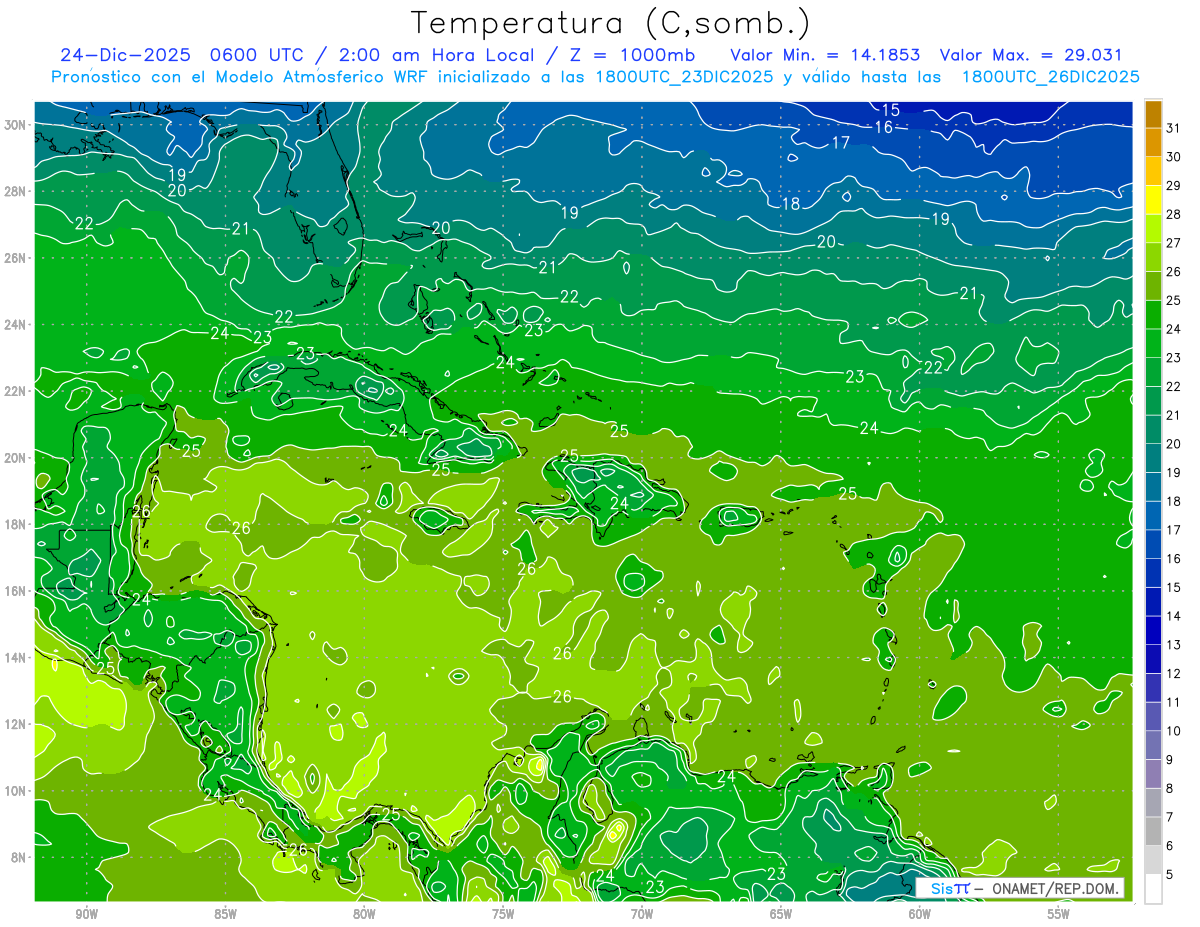The width and height of the screenshot is (1200, 927).
Task: Click the orange swatch between 30 and 31
Action: [1153, 143]
